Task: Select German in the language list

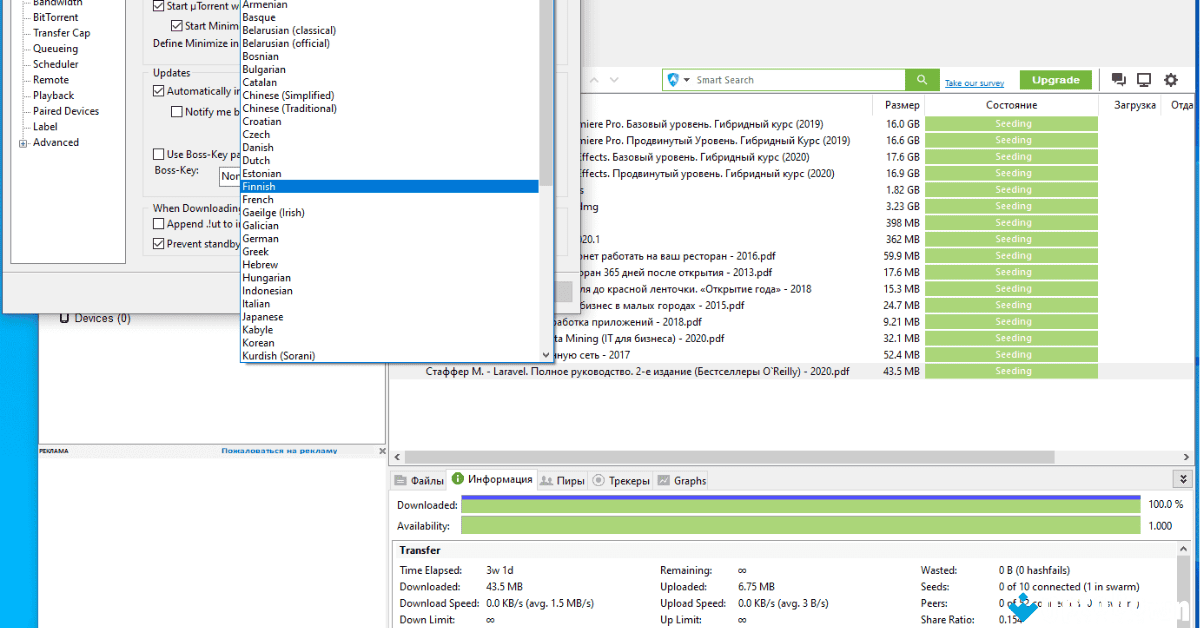Action: point(261,238)
